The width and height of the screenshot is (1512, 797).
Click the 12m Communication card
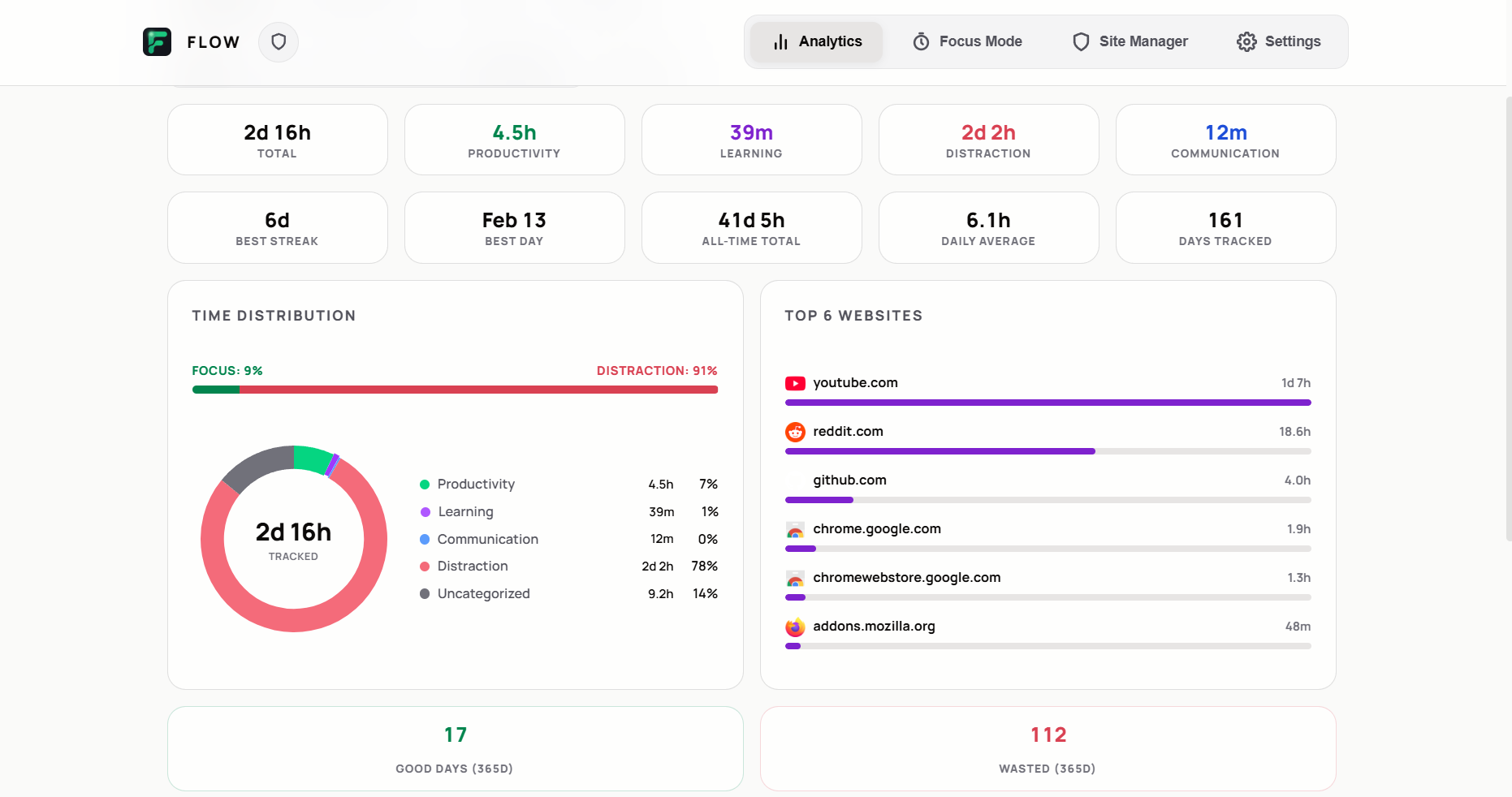(x=1226, y=140)
